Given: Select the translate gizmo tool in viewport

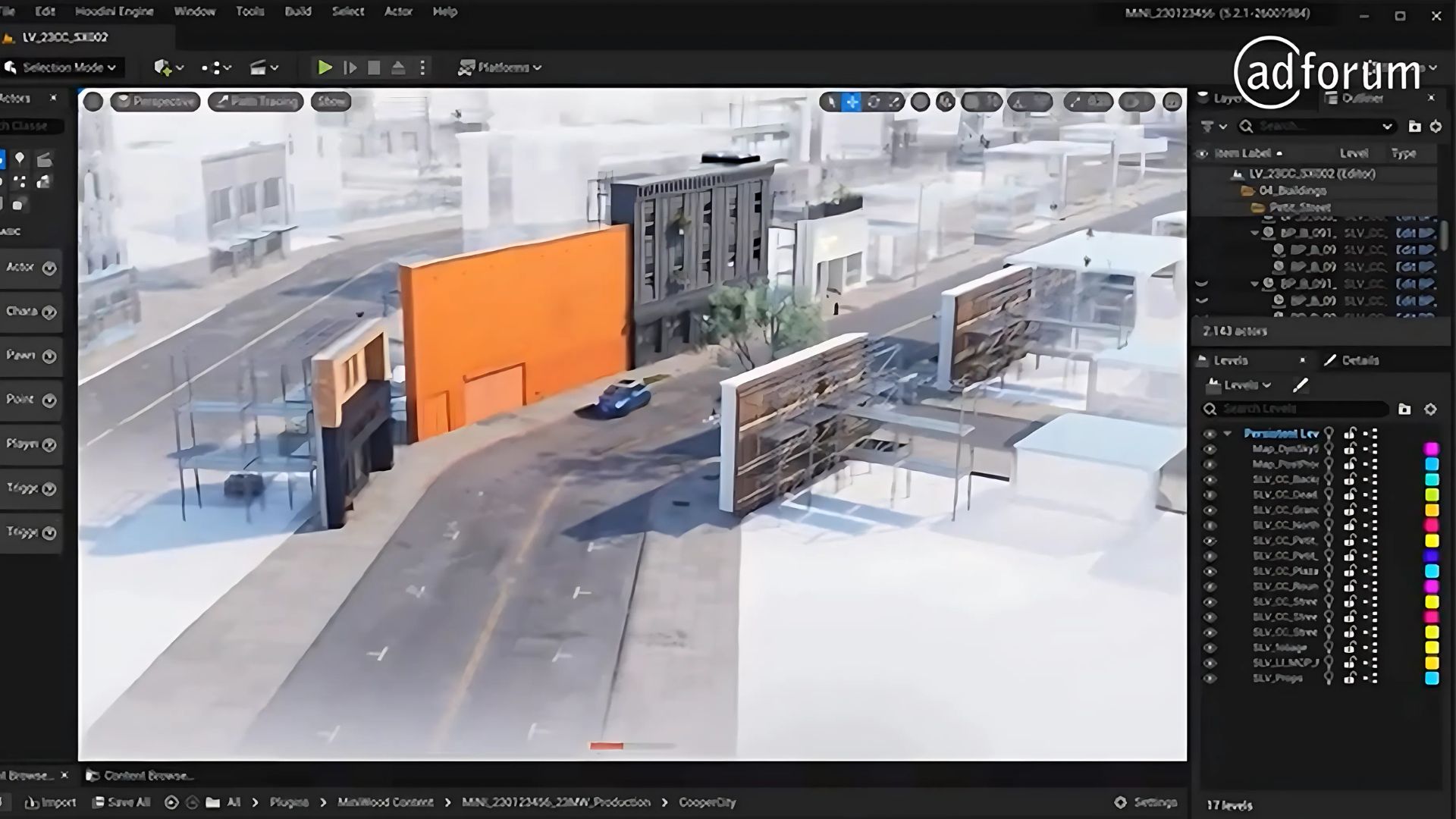Looking at the screenshot, I should tap(852, 102).
